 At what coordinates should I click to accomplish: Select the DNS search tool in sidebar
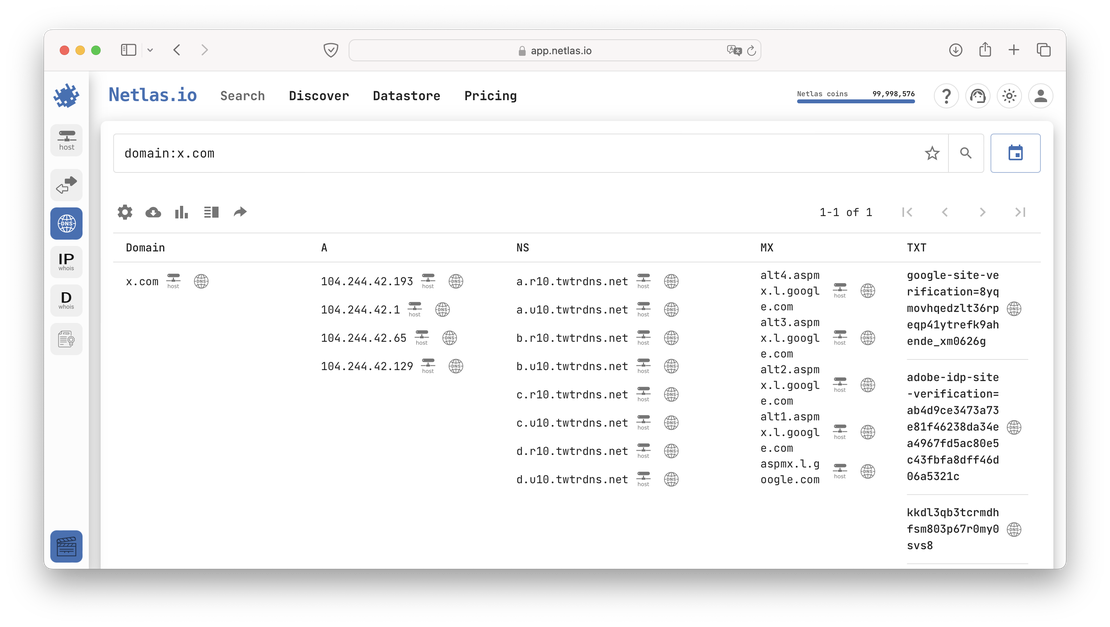point(66,223)
